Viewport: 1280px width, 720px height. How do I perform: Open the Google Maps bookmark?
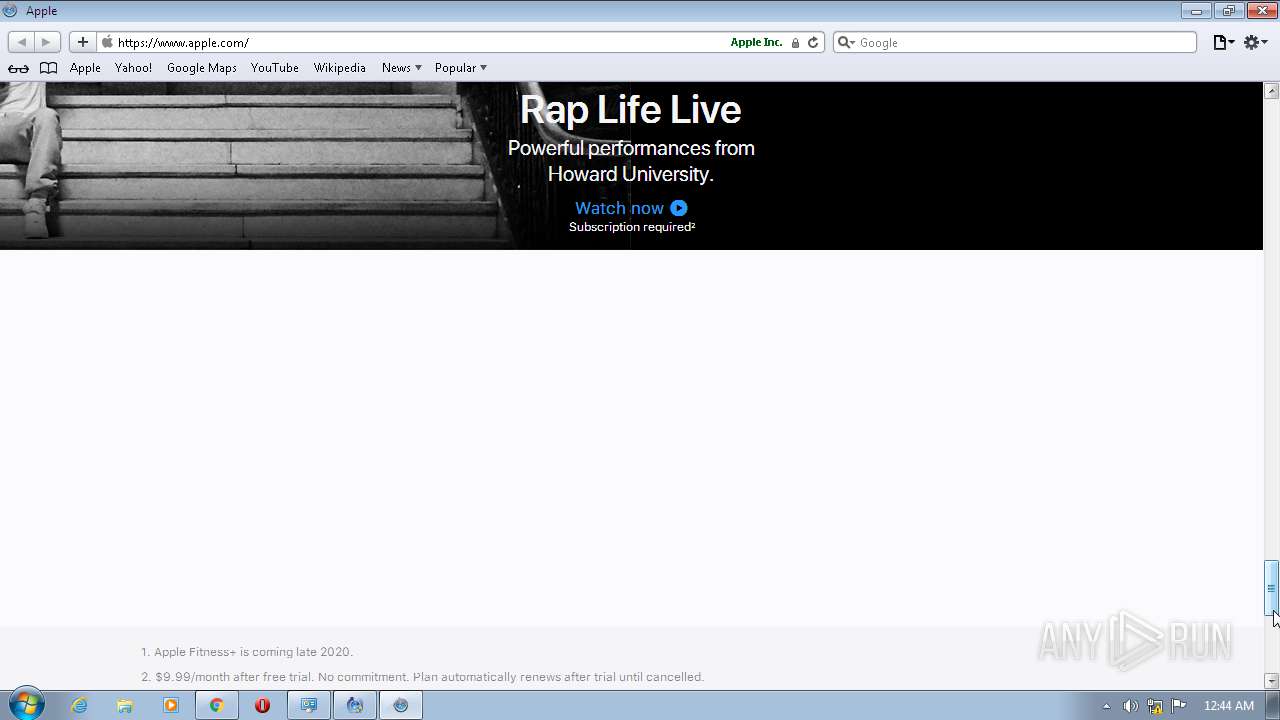202,68
